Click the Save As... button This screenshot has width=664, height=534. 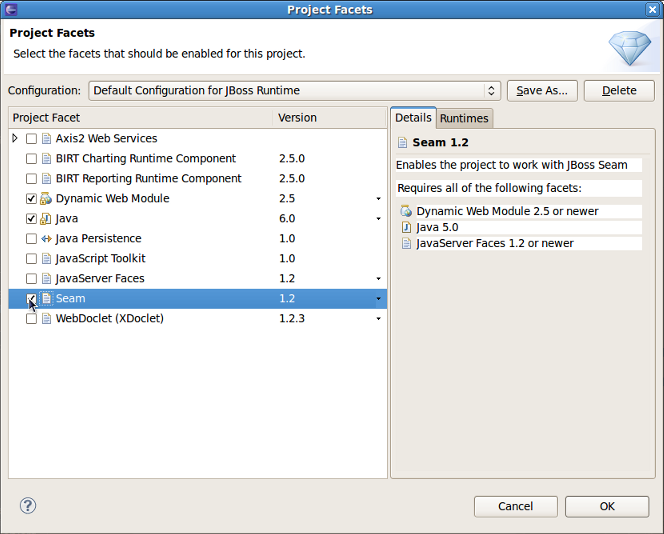pyautogui.click(x=542, y=90)
